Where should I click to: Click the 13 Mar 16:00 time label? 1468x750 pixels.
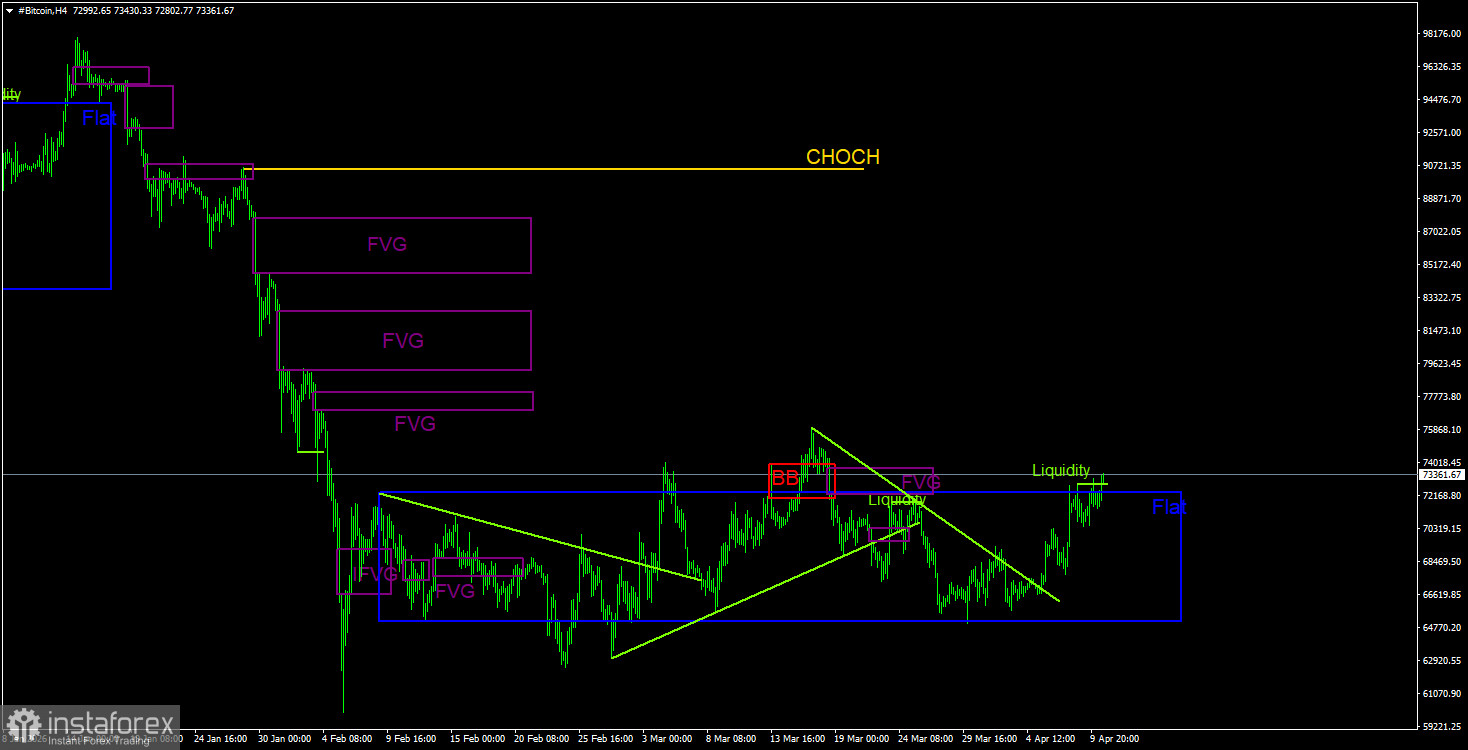click(799, 740)
